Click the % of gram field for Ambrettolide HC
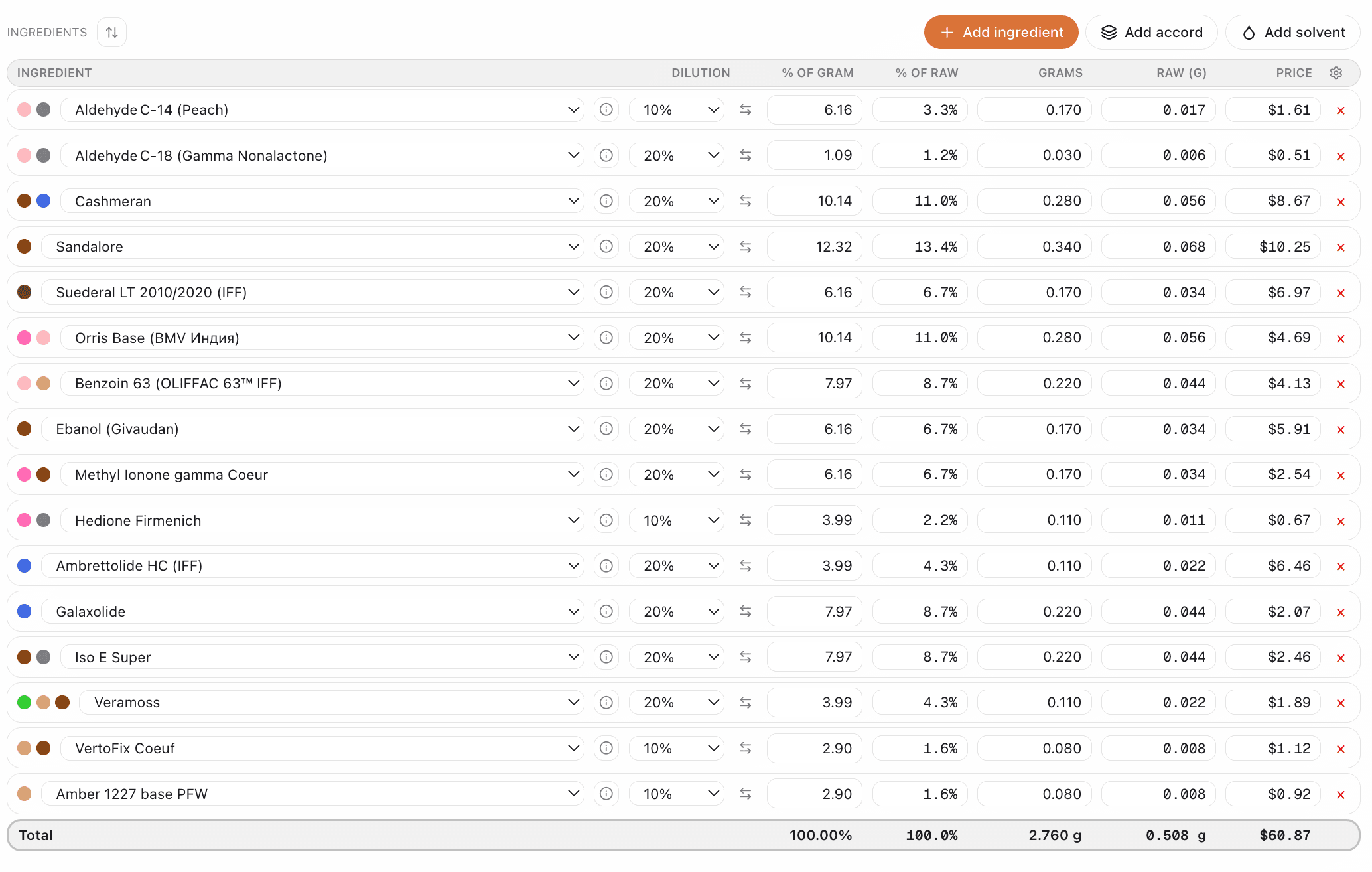This screenshot has width=1372, height=872. [x=814, y=566]
